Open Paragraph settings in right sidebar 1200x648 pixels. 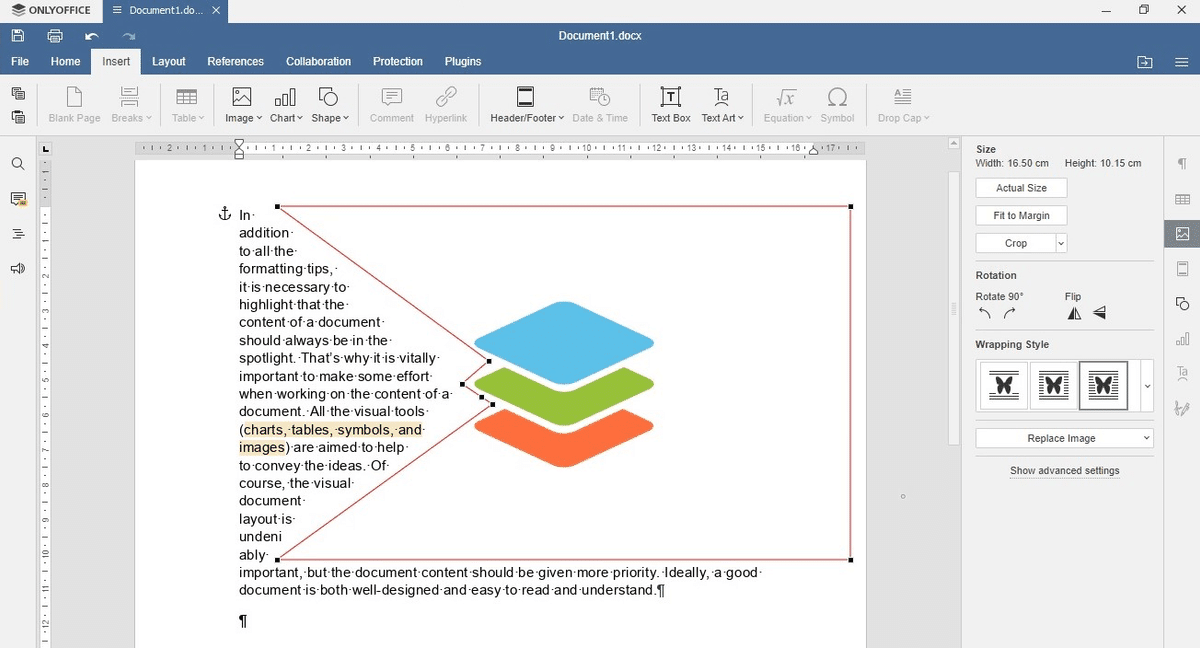coord(1183,164)
